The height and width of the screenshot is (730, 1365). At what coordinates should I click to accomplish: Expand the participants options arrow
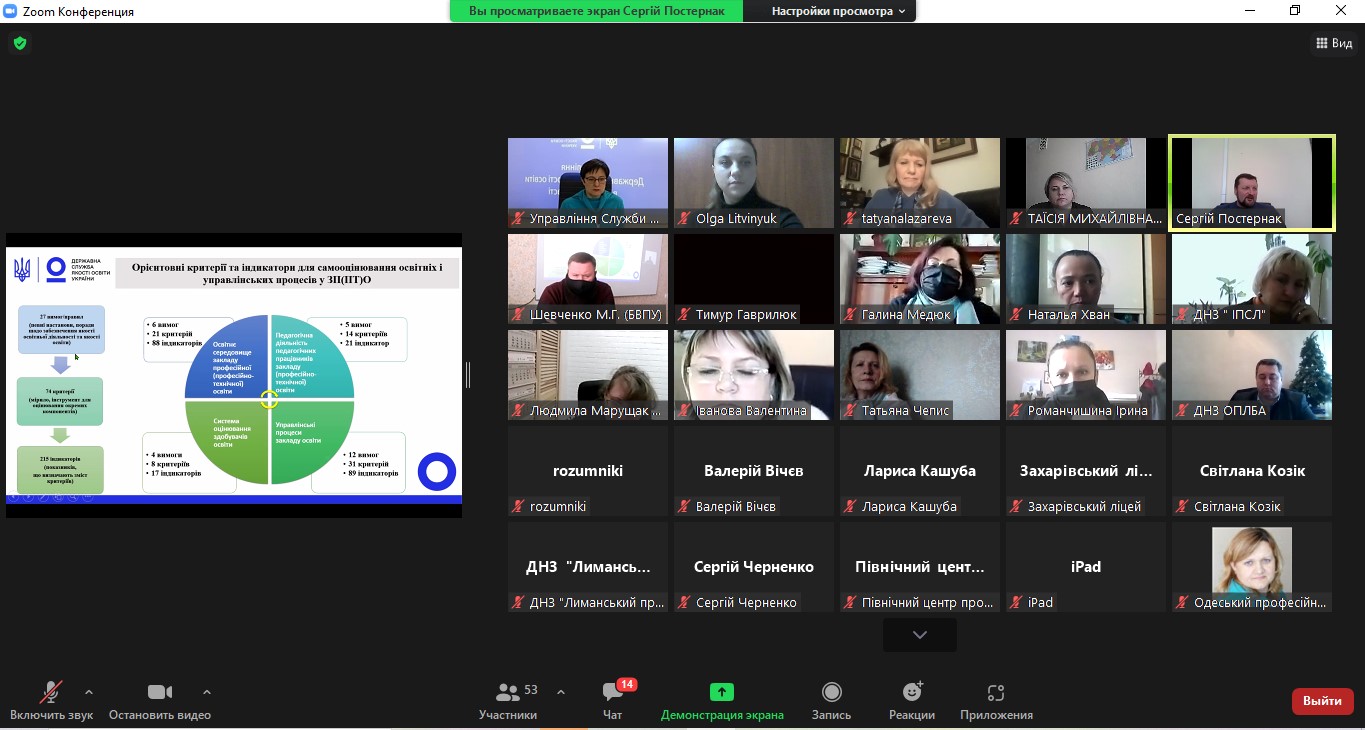[x=560, y=692]
